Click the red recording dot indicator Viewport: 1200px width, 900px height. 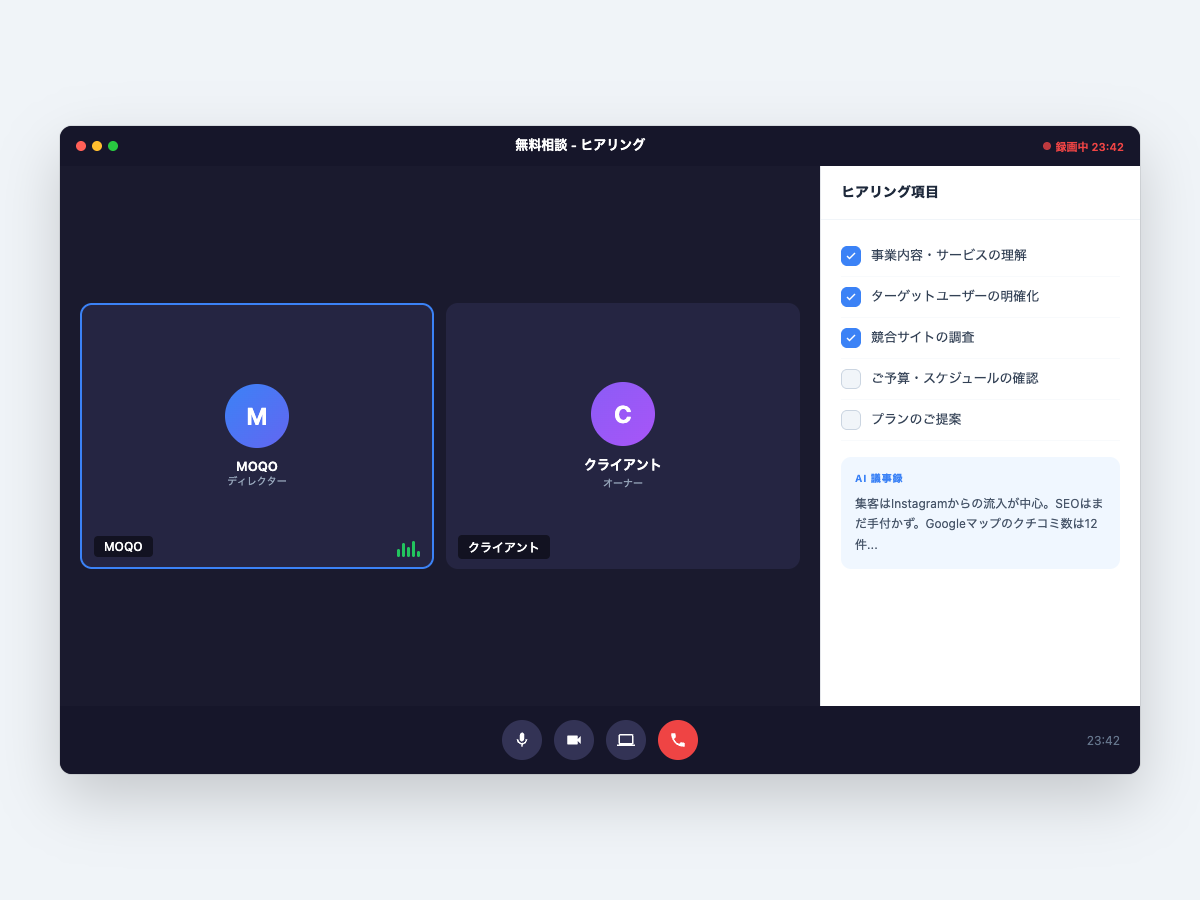pyautogui.click(x=1047, y=146)
